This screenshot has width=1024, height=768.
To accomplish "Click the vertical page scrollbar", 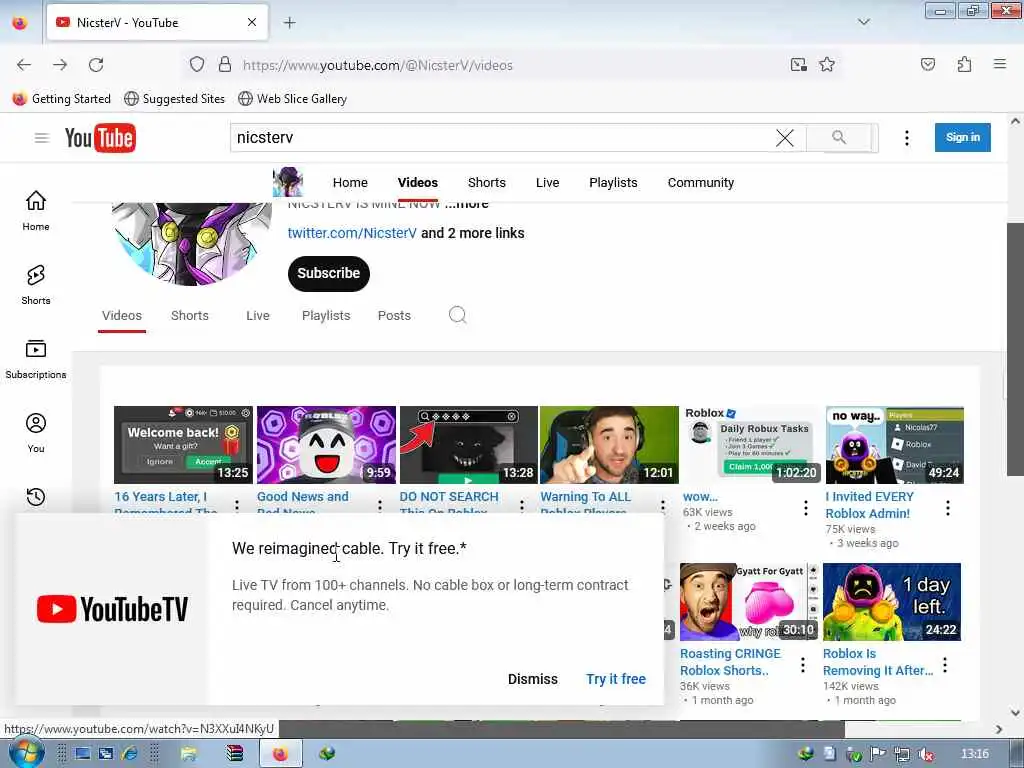I will pyautogui.click(x=1015, y=349).
